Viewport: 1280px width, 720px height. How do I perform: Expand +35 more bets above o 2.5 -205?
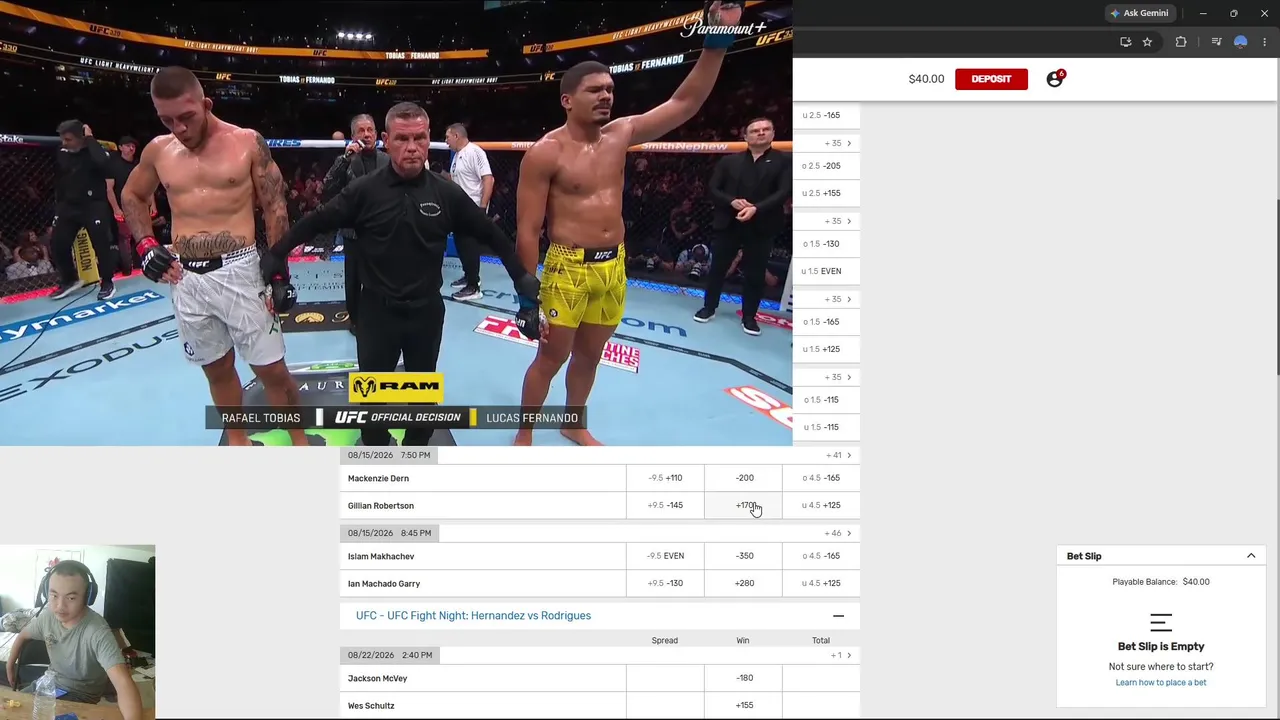[838, 143]
